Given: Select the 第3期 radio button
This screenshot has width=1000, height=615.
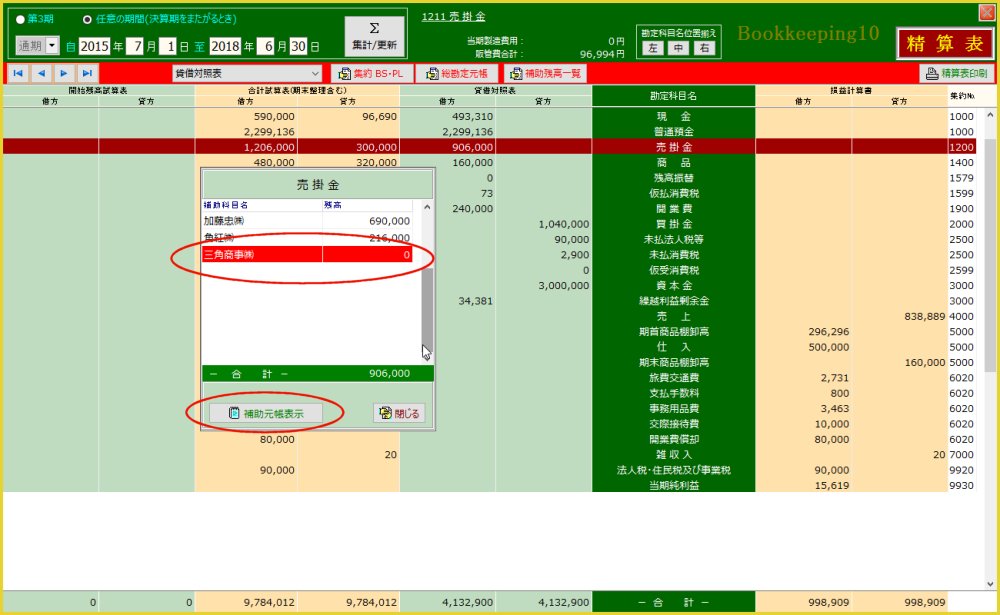Looking at the screenshot, I should [x=21, y=19].
